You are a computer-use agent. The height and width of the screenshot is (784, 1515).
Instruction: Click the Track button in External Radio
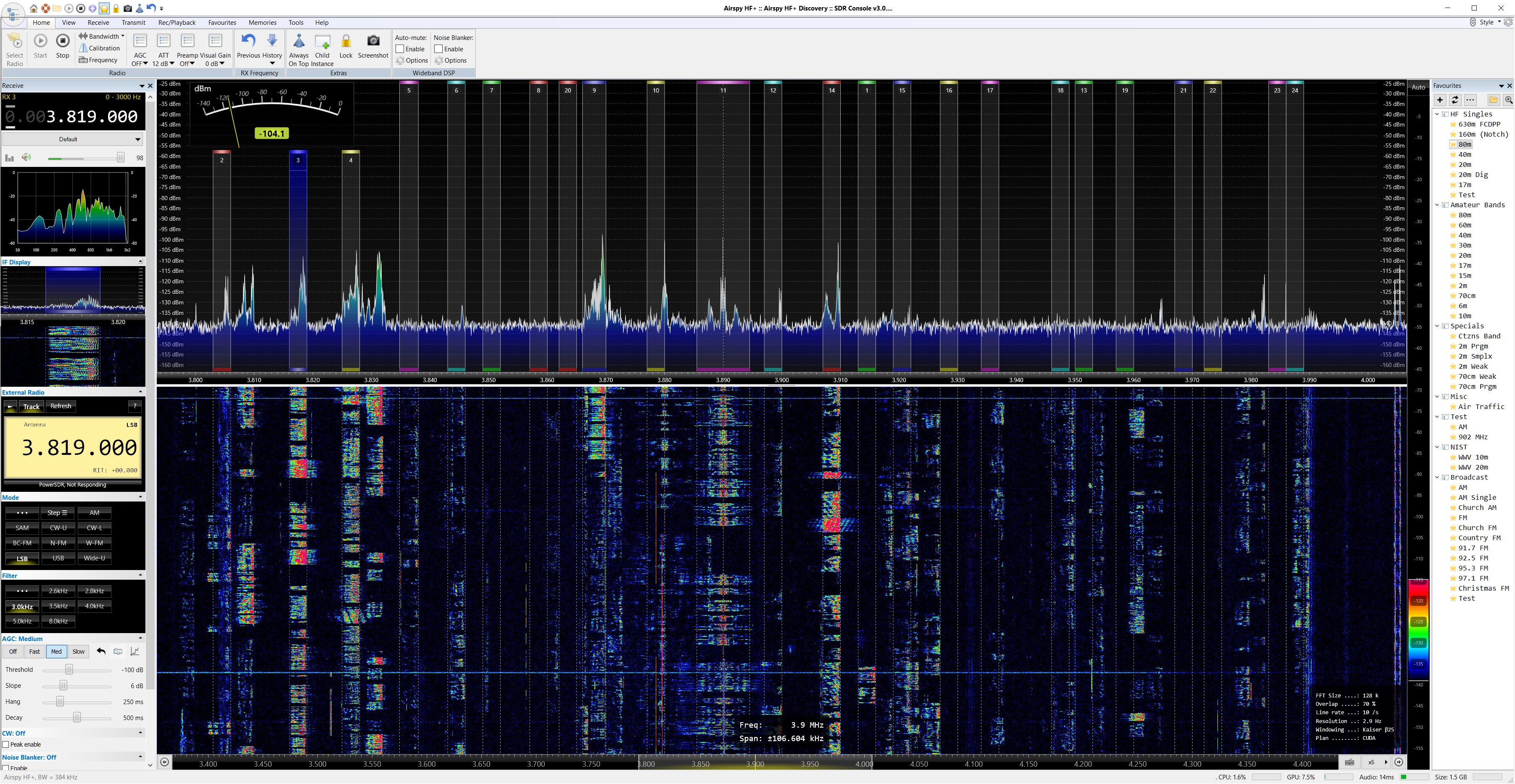(31, 407)
